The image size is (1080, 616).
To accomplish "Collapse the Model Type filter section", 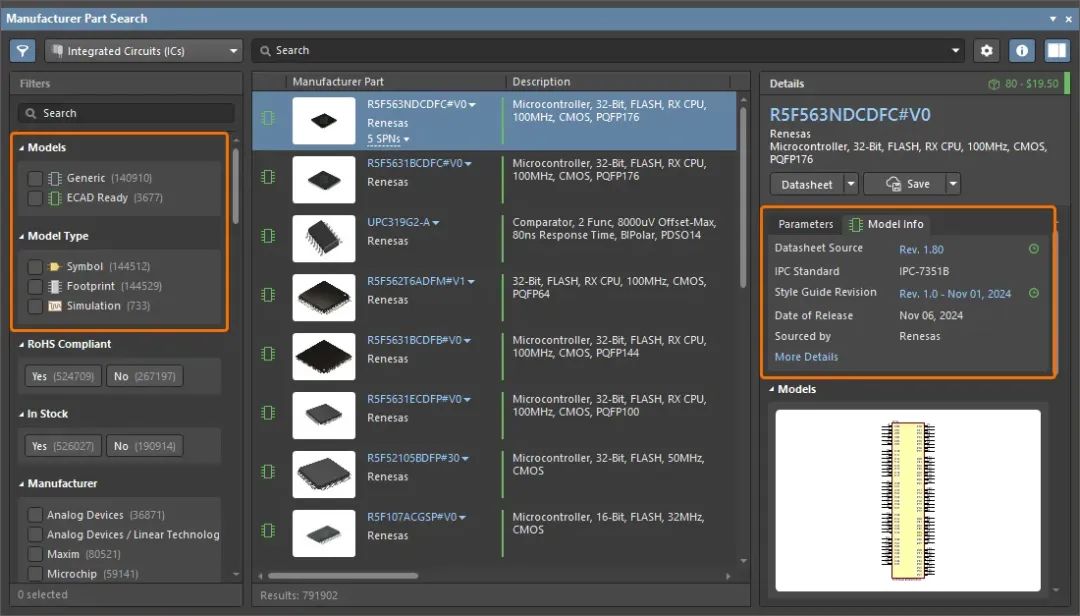I will pyautogui.click(x=21, y=236).
